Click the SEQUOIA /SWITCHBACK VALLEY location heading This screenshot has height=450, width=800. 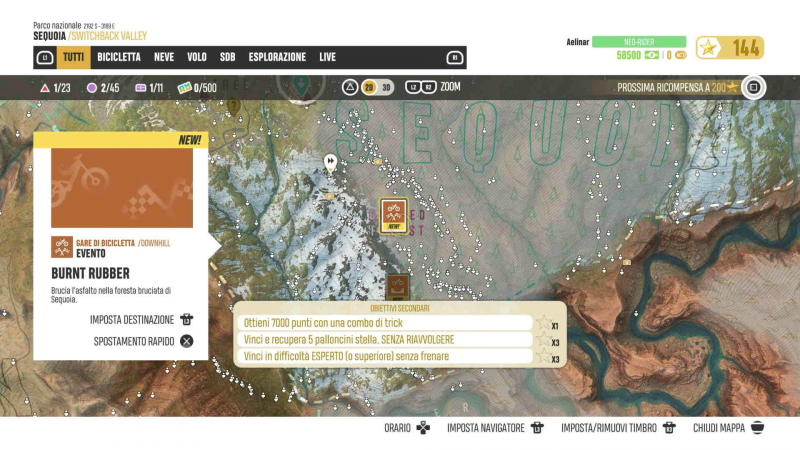point(90,36)
